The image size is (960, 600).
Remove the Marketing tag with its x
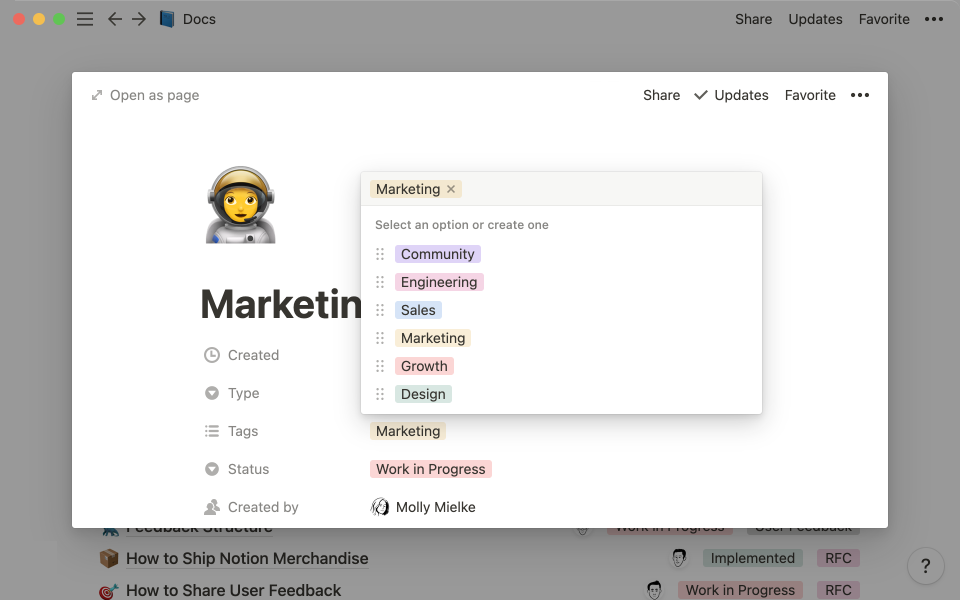(451, 189)
